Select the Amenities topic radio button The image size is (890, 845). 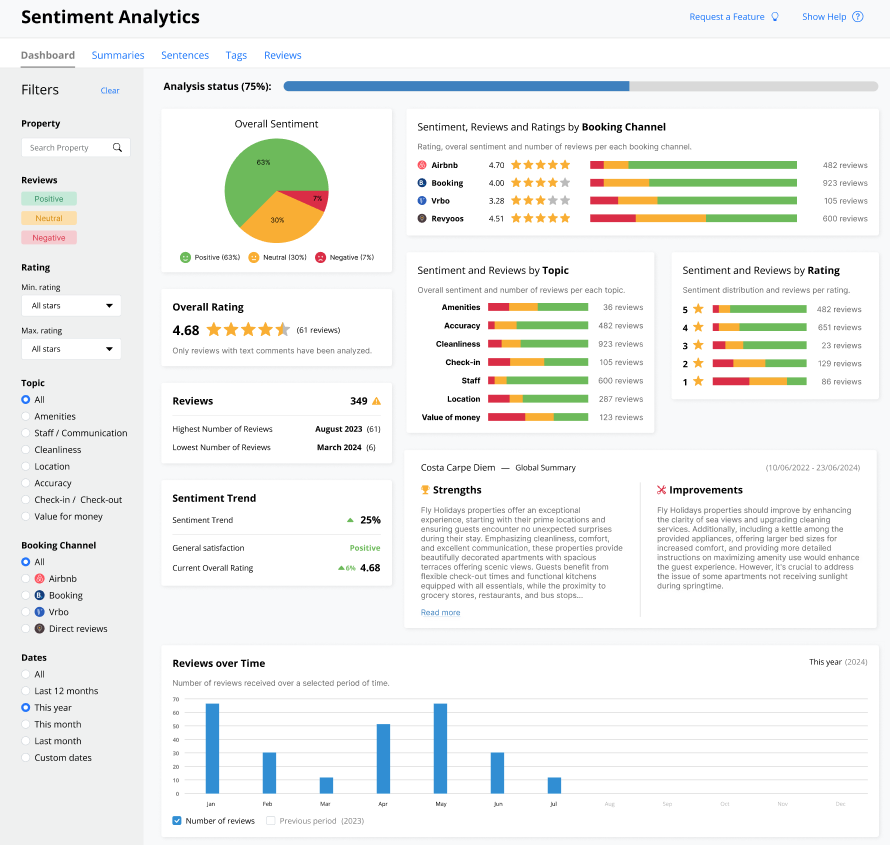click(25, 416)
